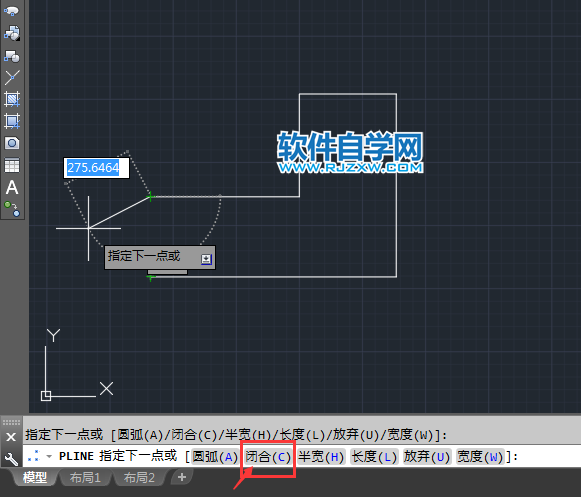Open command line customize wrench icon
This screenshot has width=581, height=497.
pos(11,459)
